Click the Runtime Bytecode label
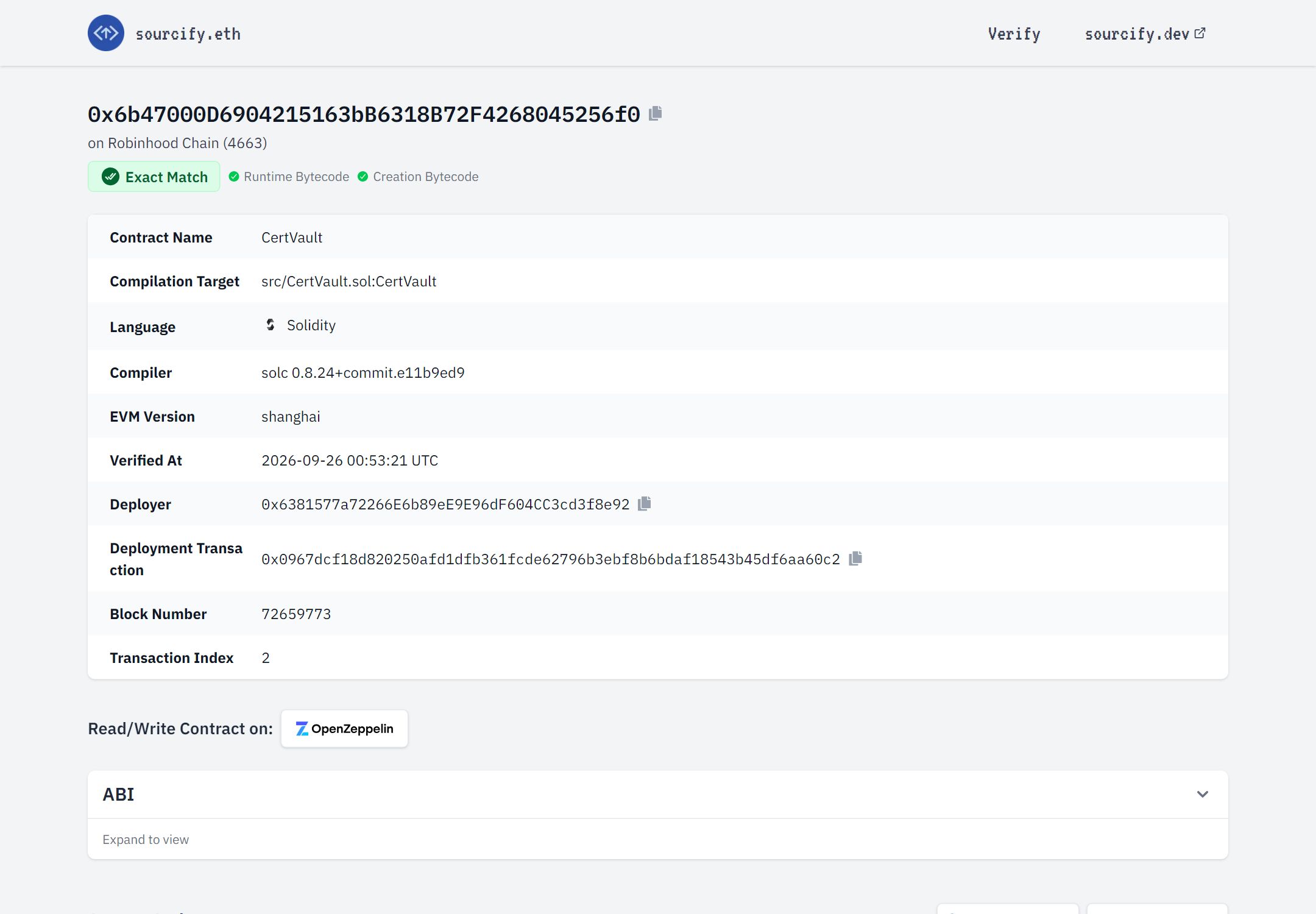 click(296, 177)
